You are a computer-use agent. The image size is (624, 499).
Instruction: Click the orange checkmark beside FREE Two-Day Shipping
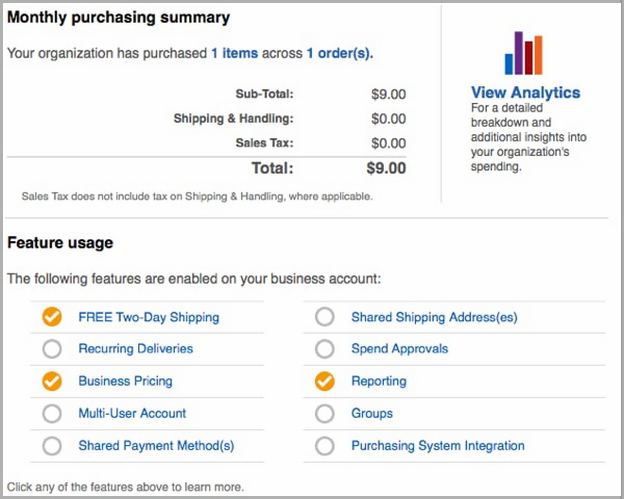click(52, 317)
